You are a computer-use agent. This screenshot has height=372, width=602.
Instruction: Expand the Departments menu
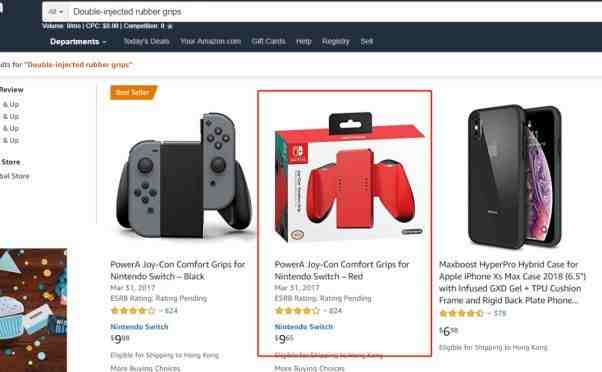78,42
